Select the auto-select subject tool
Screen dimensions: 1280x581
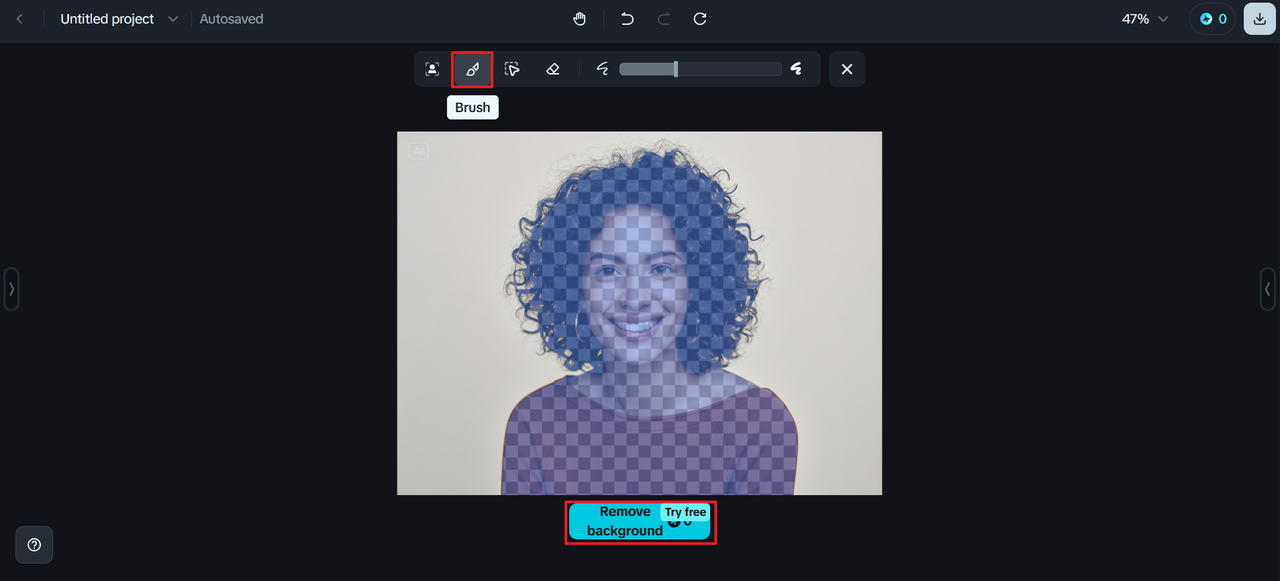point(432,69)
